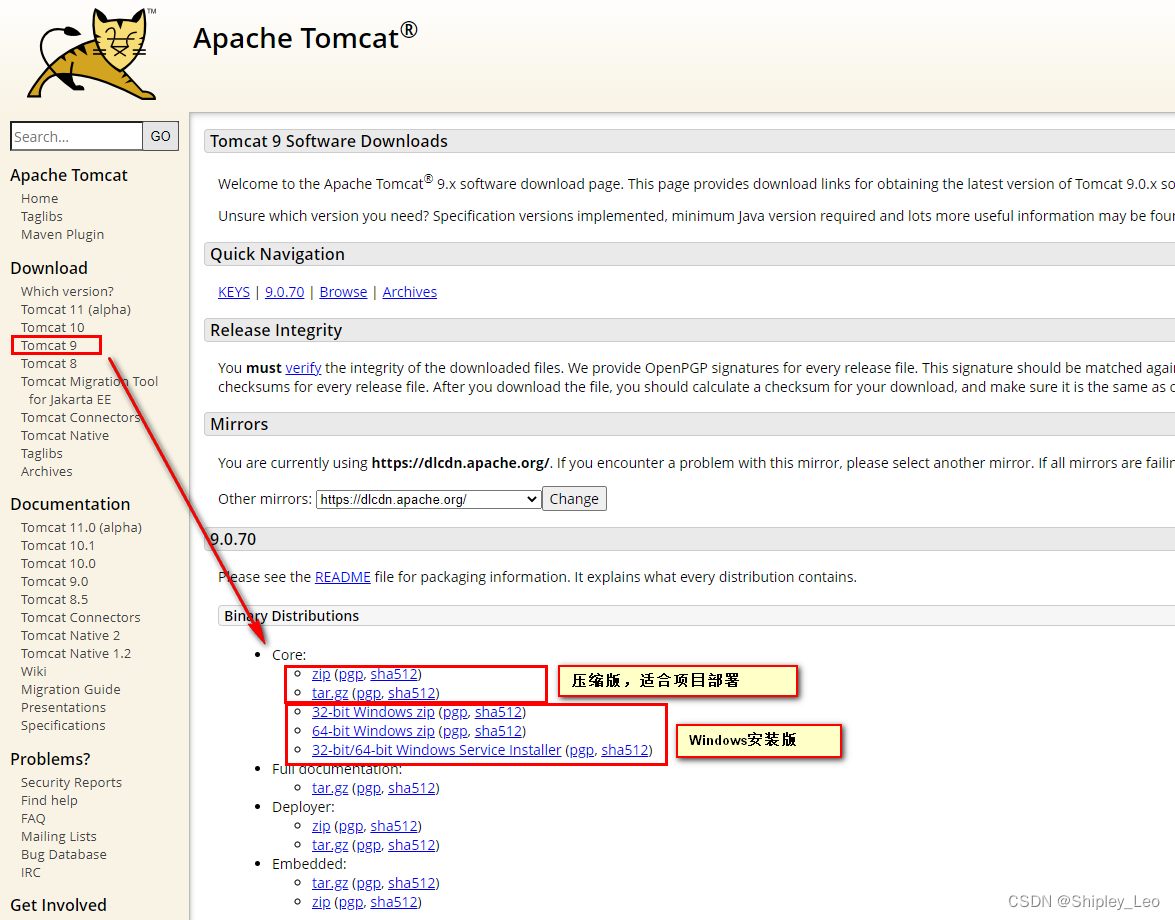1175x920 pixels.
Task: Open Tomcat 10 download page
Action: (52, 327)
